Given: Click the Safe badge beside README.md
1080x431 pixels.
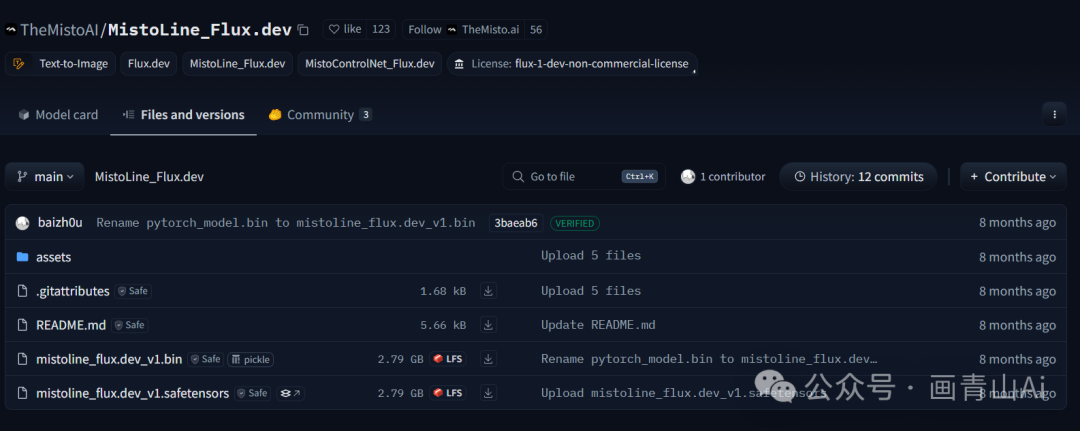Looking at the screenshot, I should 130,325.
